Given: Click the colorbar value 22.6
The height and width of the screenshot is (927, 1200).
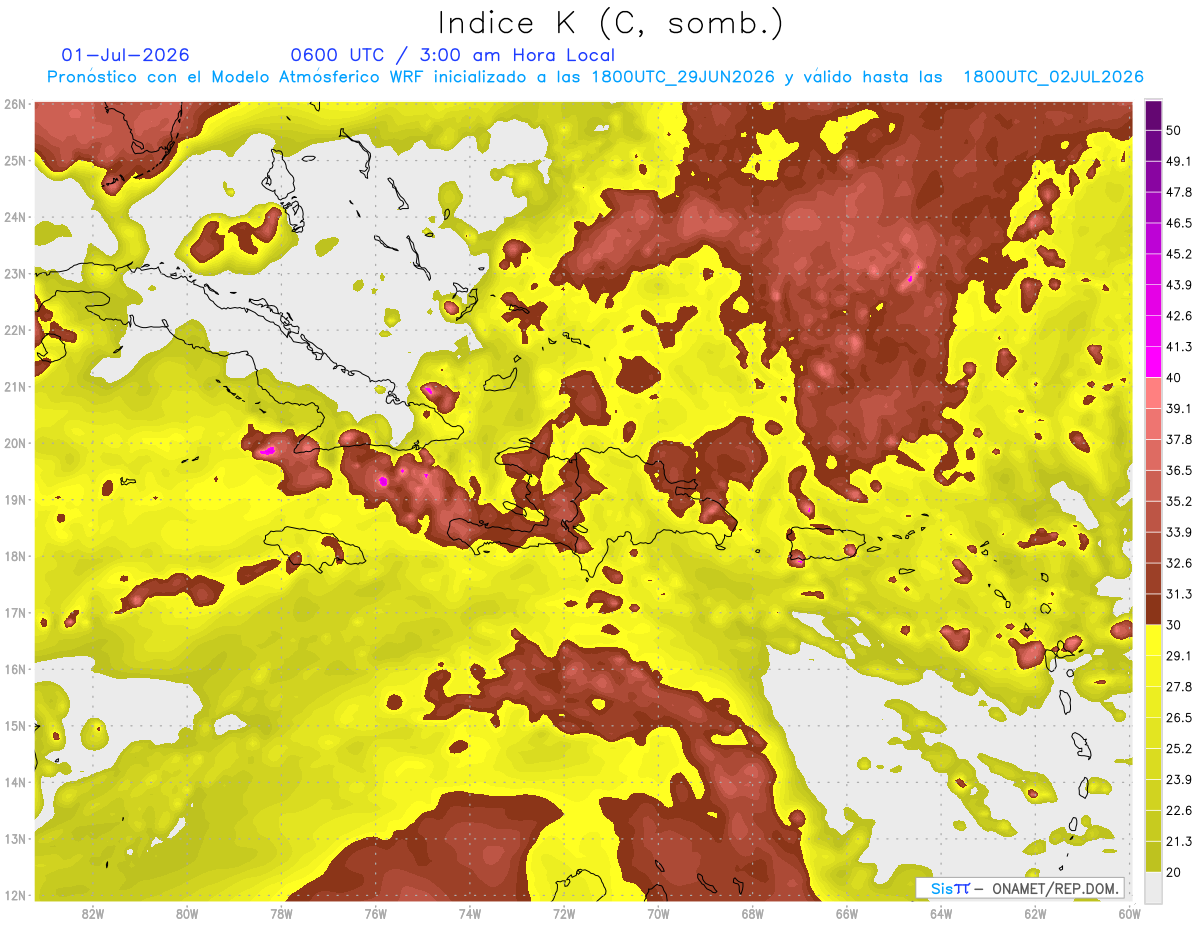Looking at the screenshot, I should coord(1179,811).
